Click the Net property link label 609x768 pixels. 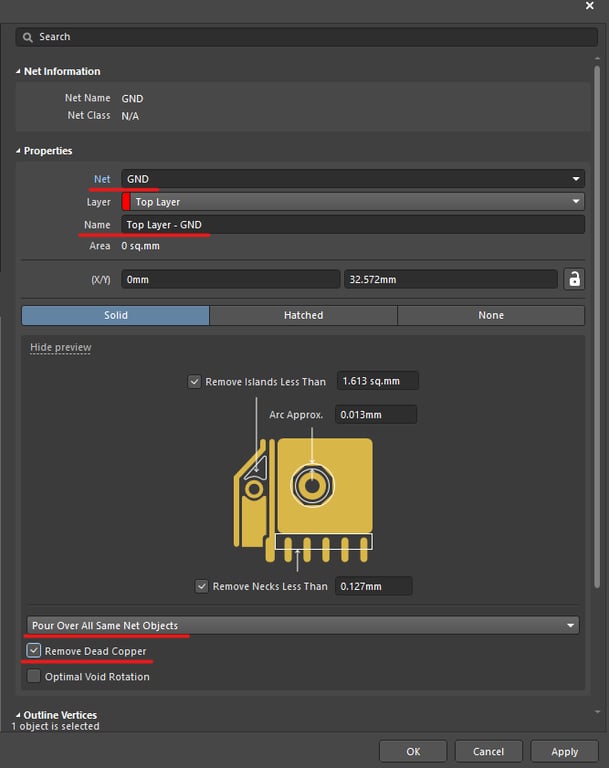click(102, 179)
